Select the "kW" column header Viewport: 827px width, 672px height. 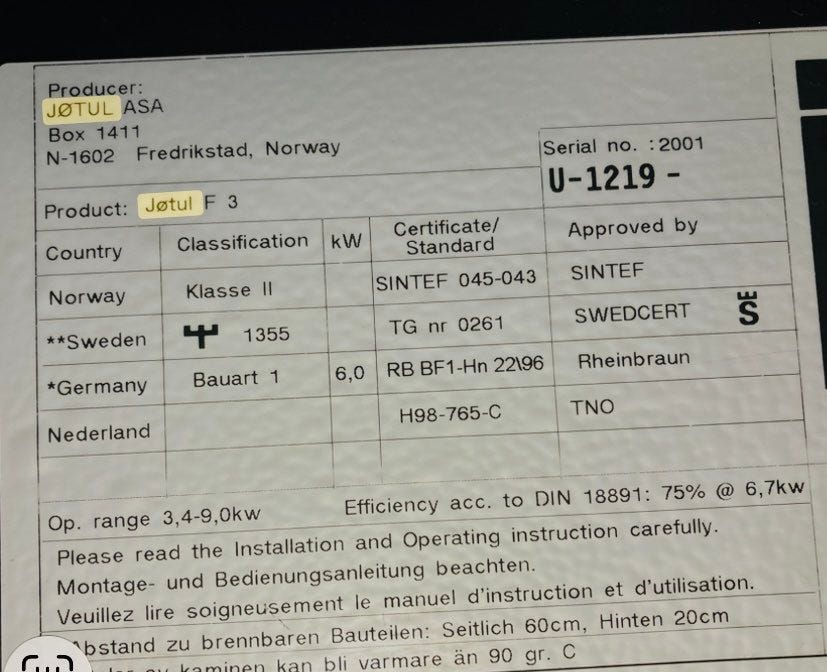(x=346, y=241)
